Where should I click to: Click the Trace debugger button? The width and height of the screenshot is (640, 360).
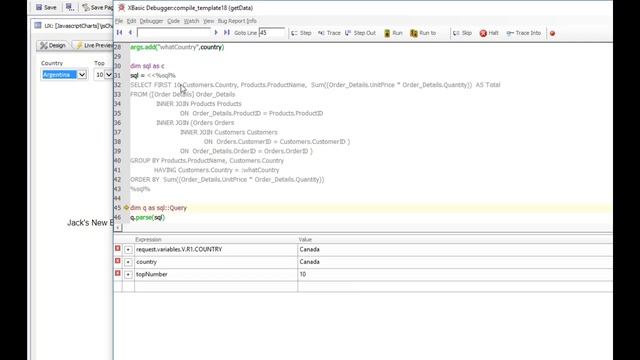(329, 33)
